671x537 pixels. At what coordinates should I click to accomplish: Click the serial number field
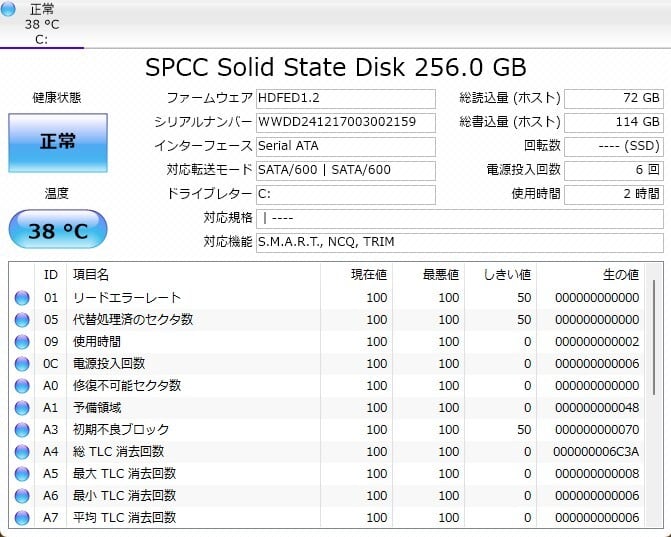345,122
